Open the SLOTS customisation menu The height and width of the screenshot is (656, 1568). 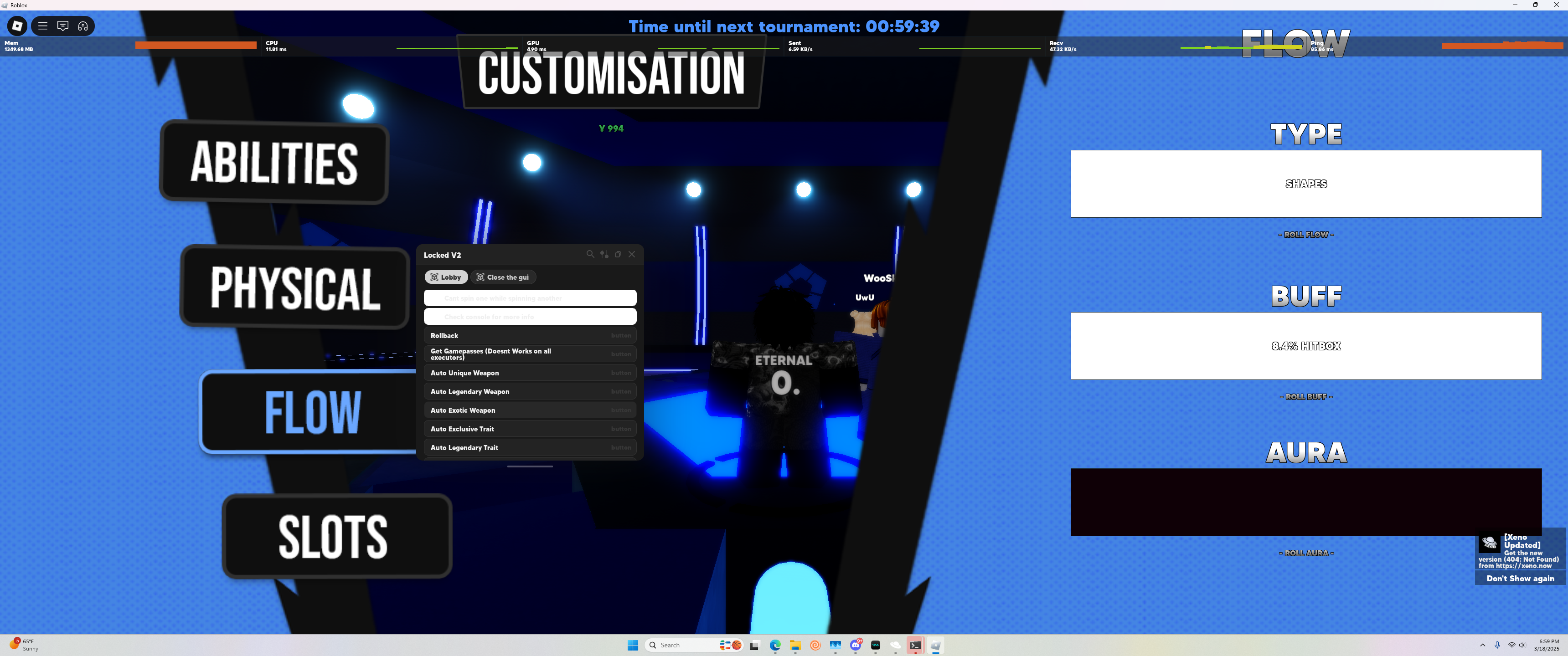coord(336,536)
